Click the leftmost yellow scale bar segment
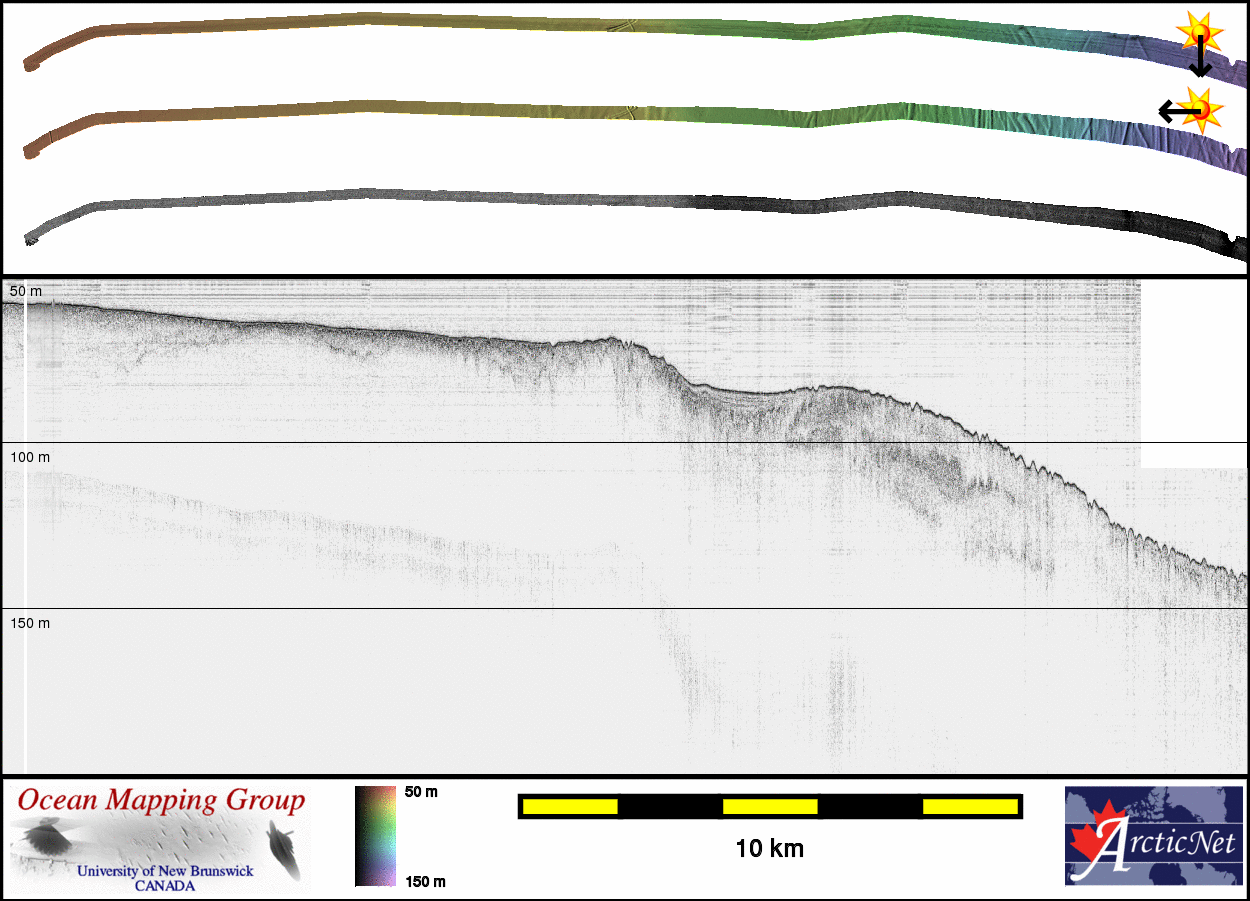The height and width of the screenshot is (901, 1250). coord(569,806)
